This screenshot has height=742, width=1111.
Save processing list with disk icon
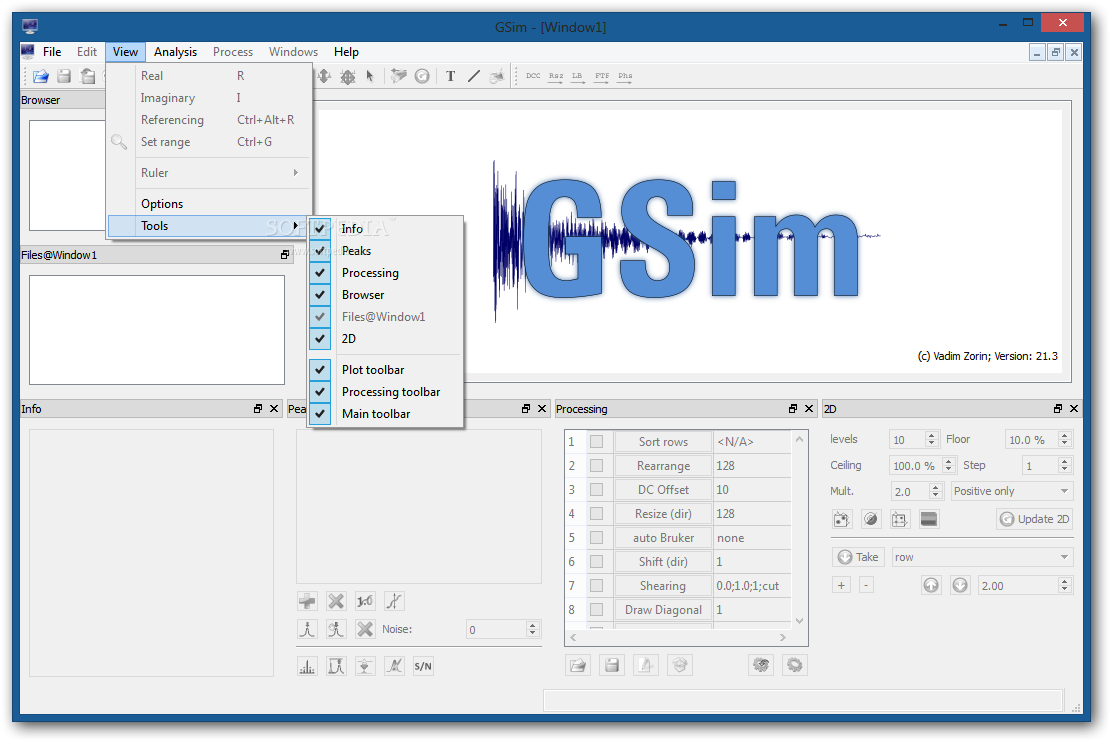tap(612, 665)
